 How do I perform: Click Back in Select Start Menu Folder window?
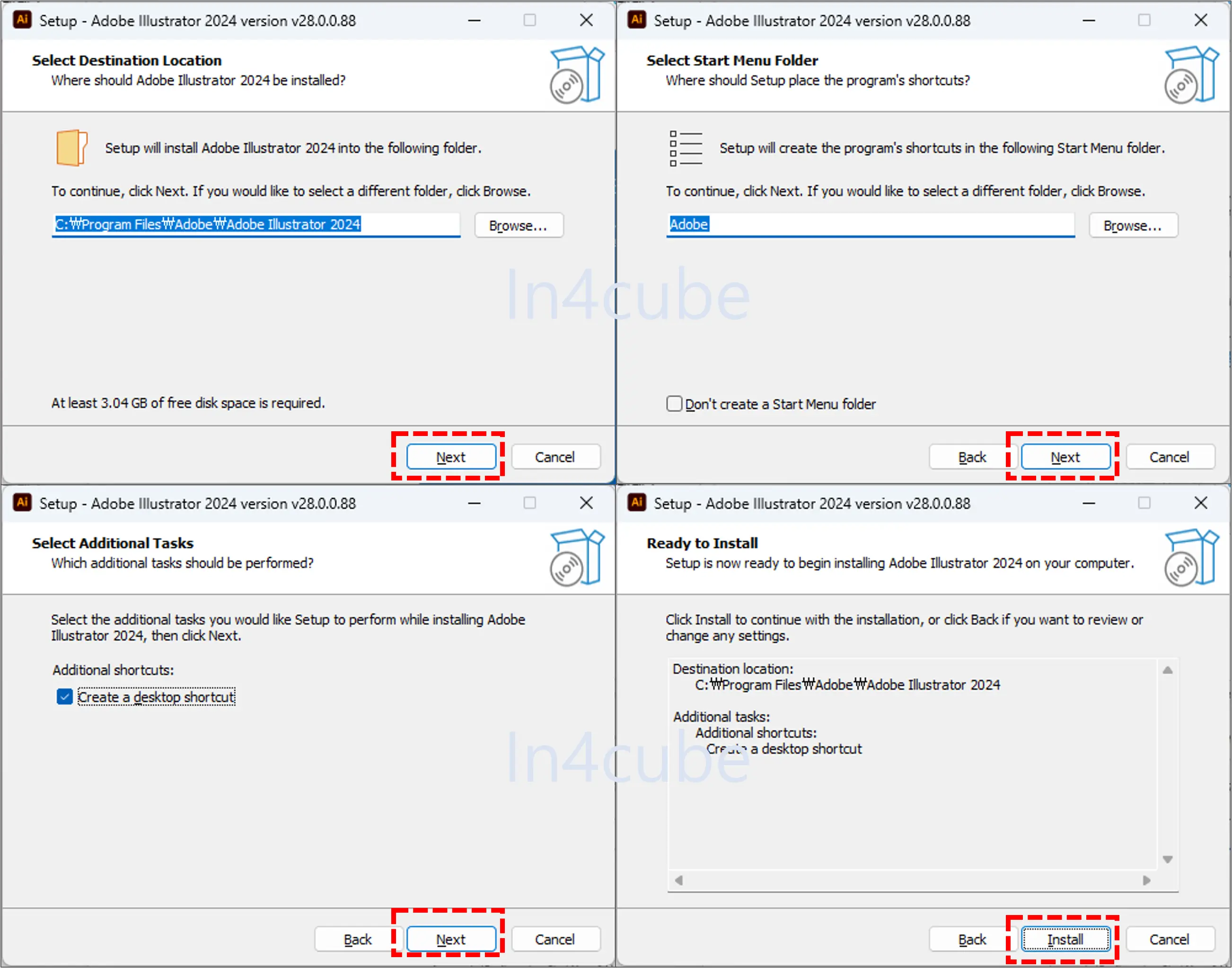click(x=972, y=457)
